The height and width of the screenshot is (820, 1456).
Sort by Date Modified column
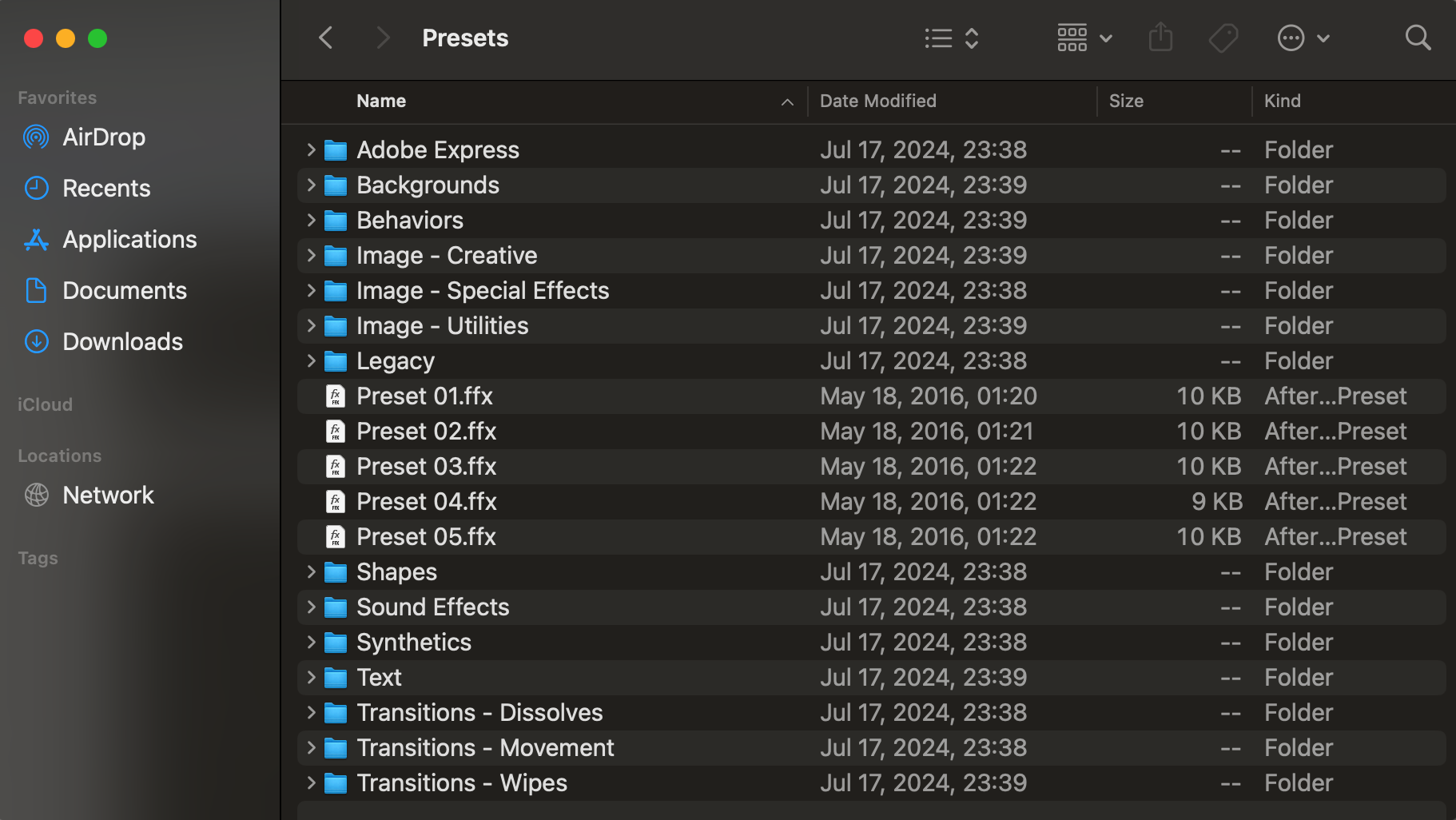(877, 102)
